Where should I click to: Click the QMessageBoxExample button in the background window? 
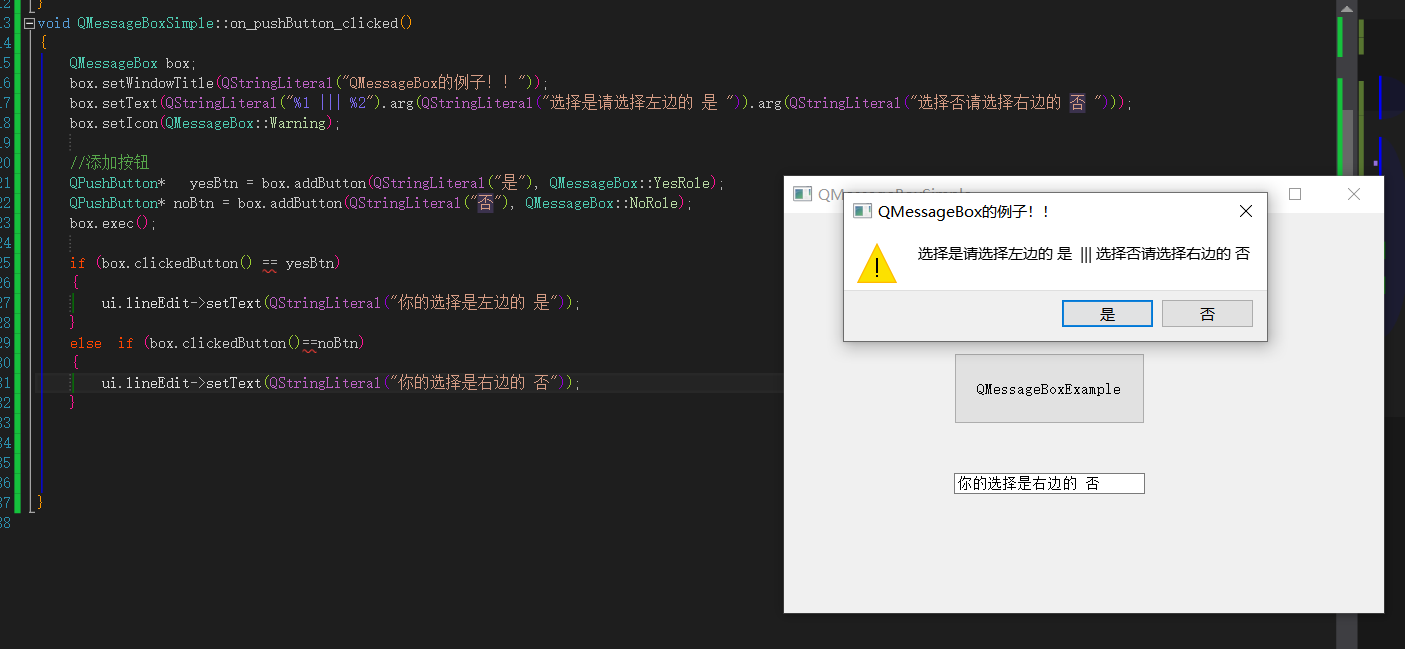(1049, 389)
